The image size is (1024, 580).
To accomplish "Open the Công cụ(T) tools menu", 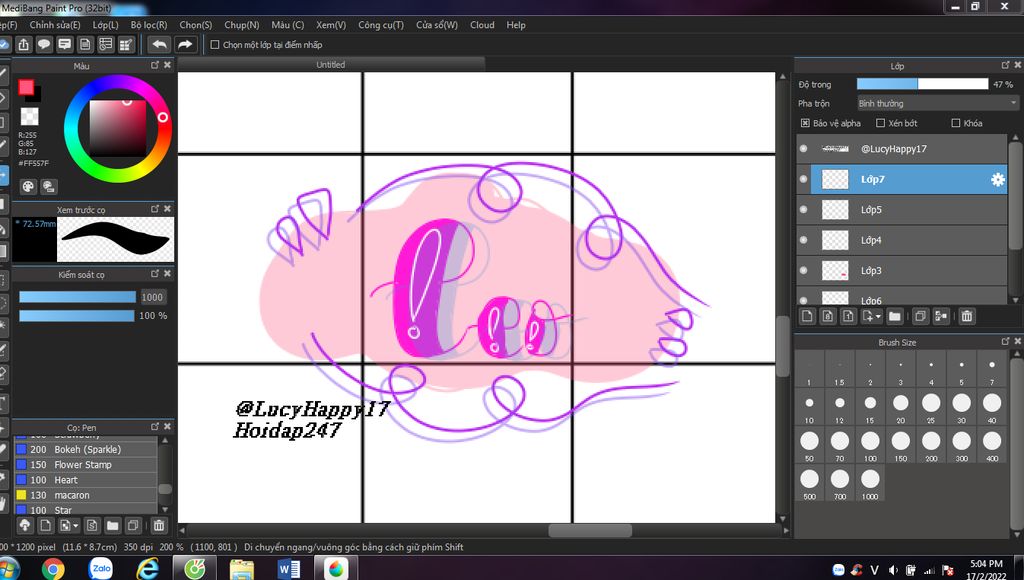I will [381, 25].
